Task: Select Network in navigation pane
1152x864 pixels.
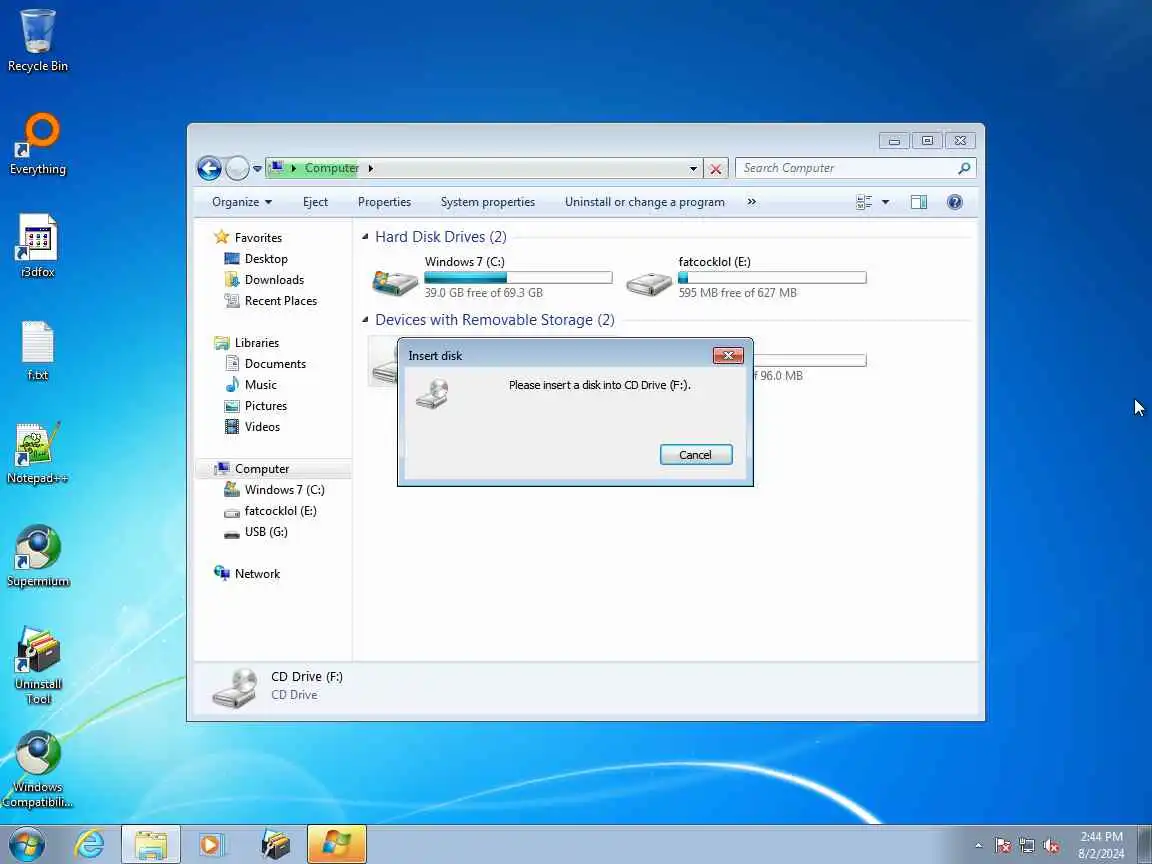Action: (x=248, y=574)
